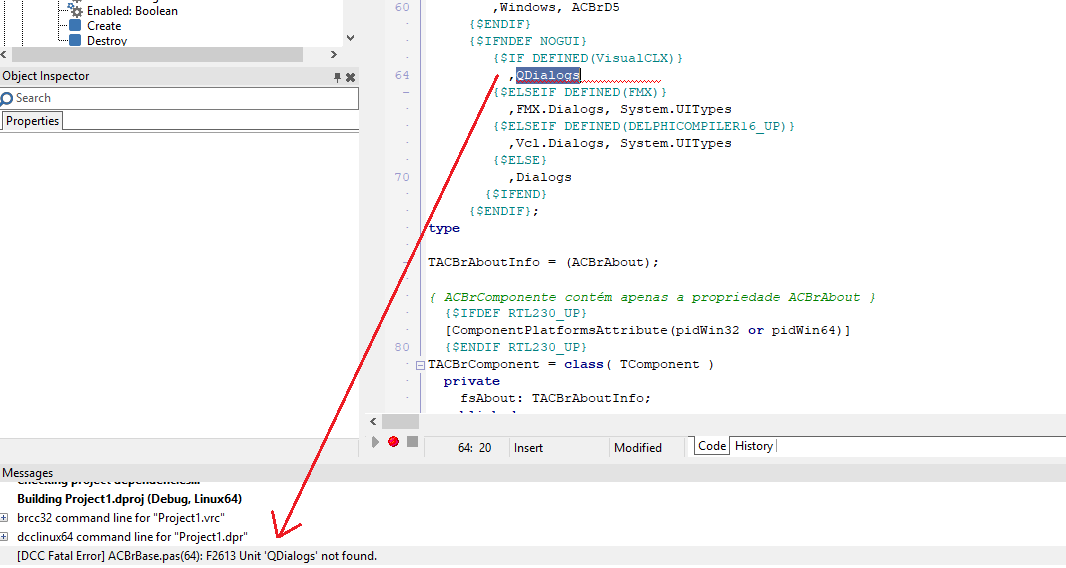
Task: Select the DCC Fatal Error message line
Action: coord(196,556)
